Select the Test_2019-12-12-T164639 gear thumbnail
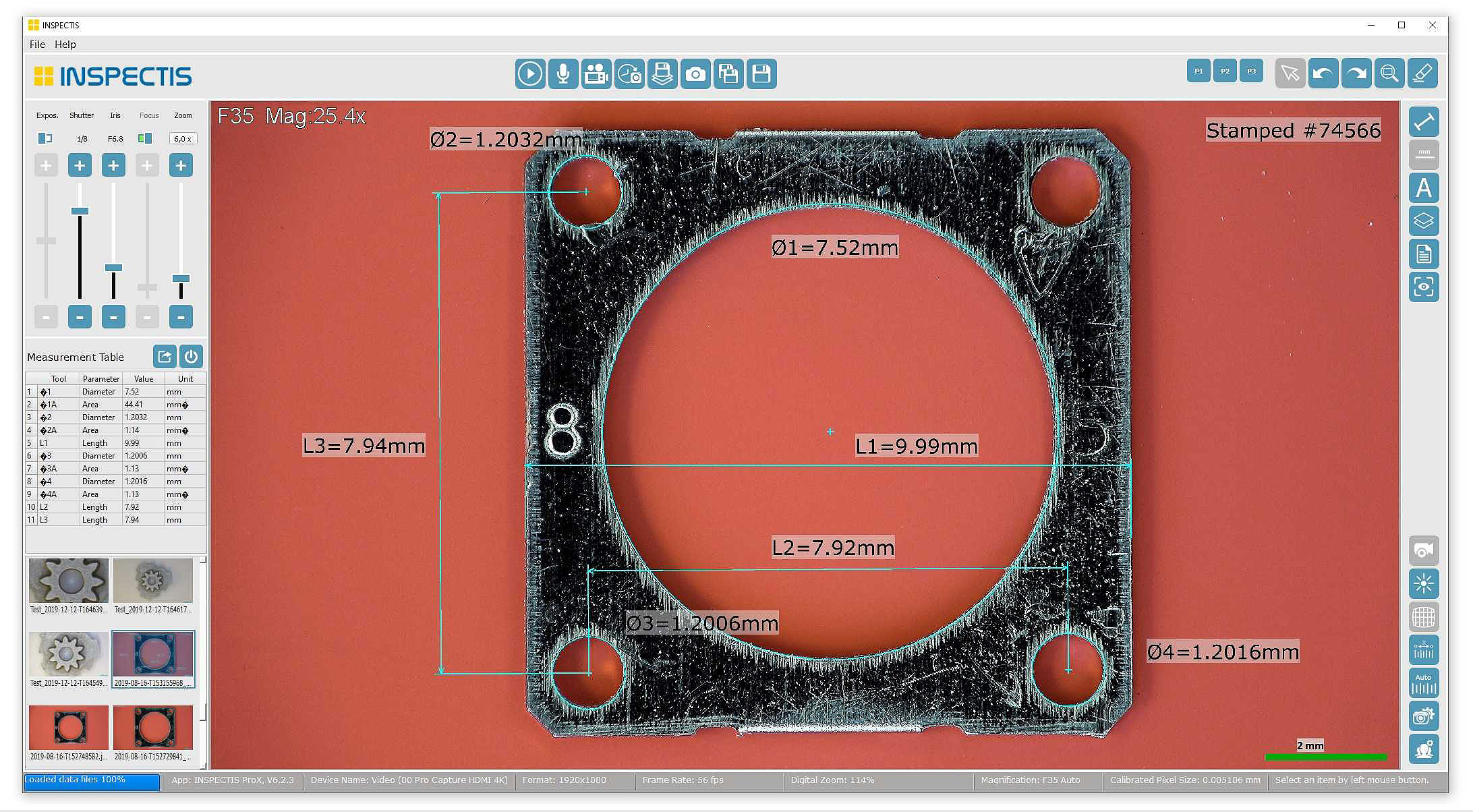This screenshot has height=812, width=1473. pos(69,581)
